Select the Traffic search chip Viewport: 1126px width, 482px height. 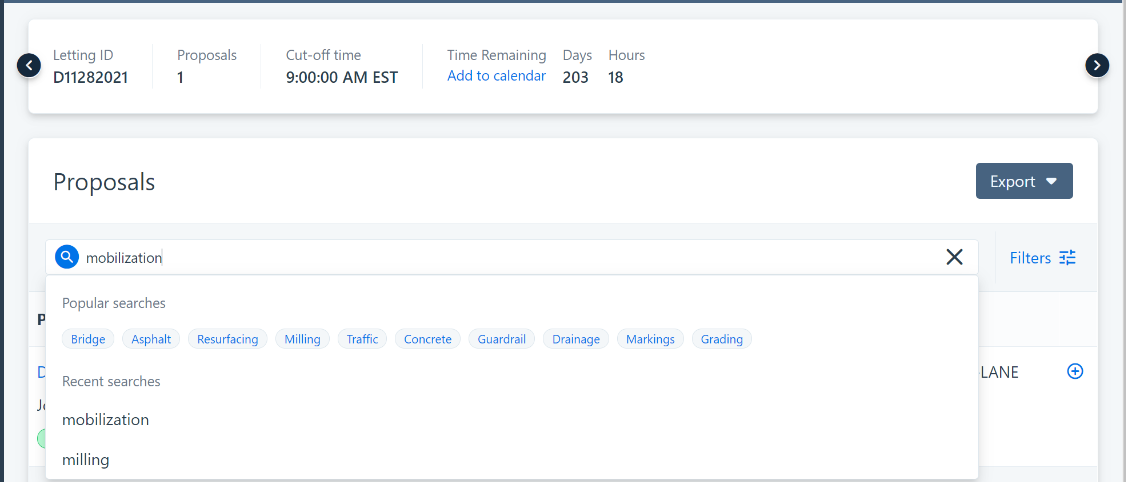click(x=362, y=339)
